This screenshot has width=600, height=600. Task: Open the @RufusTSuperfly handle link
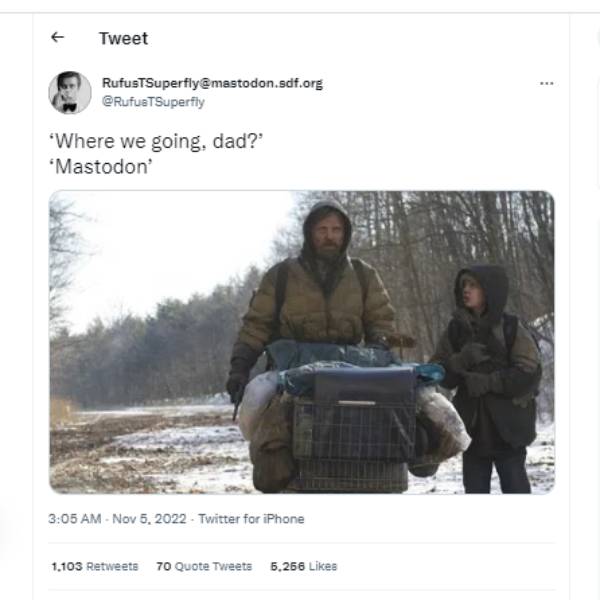coord(153,102)
